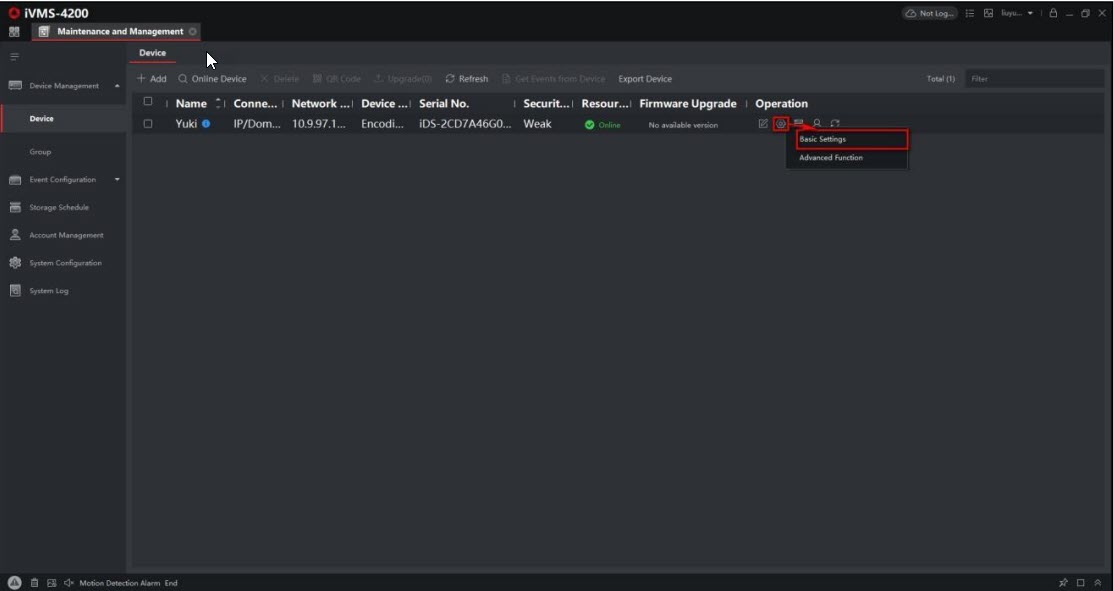This screenshot has height=591, width=1114.
Task: Check the select-all checkbox in table header
Action: click(x=148, y=102)
